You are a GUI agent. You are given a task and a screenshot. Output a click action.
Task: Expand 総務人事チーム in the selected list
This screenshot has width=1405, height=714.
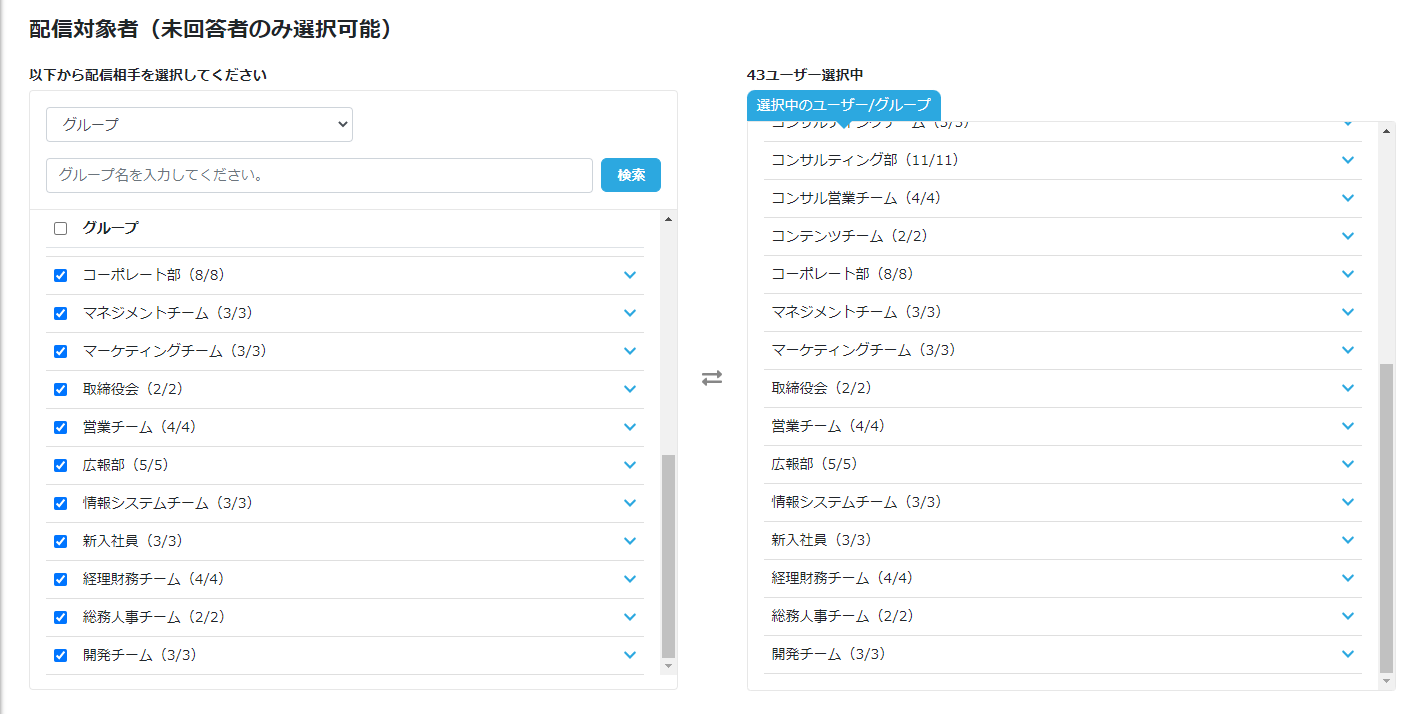[x=1348, y=616]
